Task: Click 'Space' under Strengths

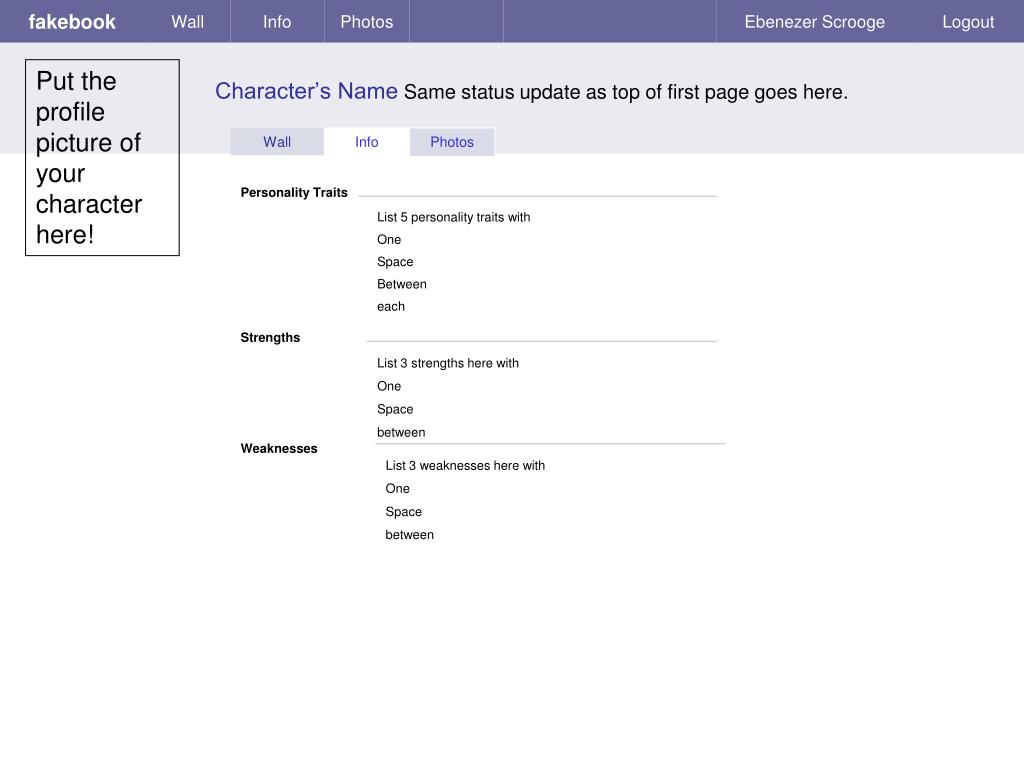Action: 395,409
